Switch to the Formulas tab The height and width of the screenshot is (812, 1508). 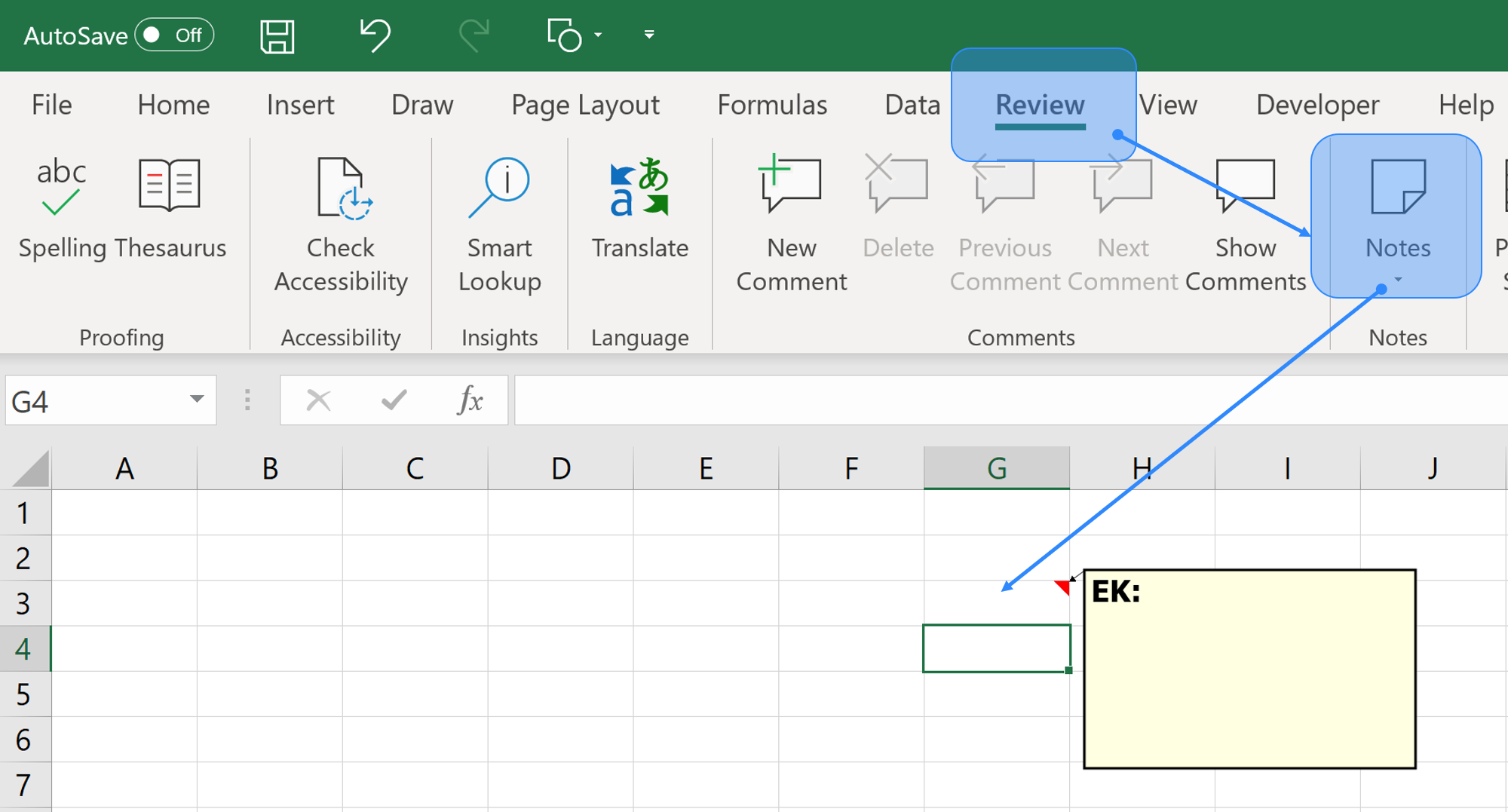tap(772, 105)
